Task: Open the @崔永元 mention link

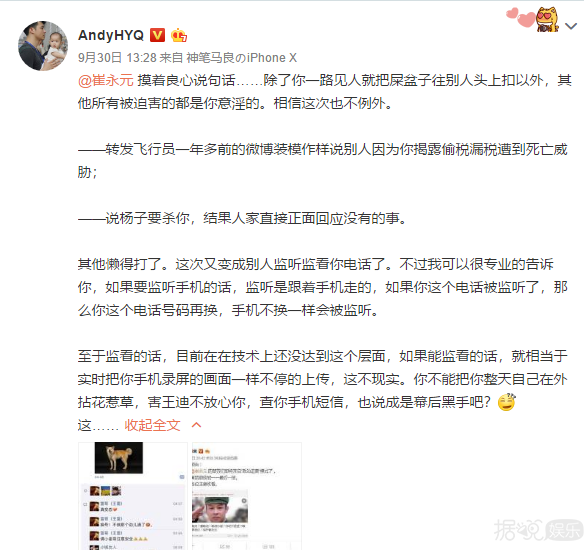Action: (106, 80)
